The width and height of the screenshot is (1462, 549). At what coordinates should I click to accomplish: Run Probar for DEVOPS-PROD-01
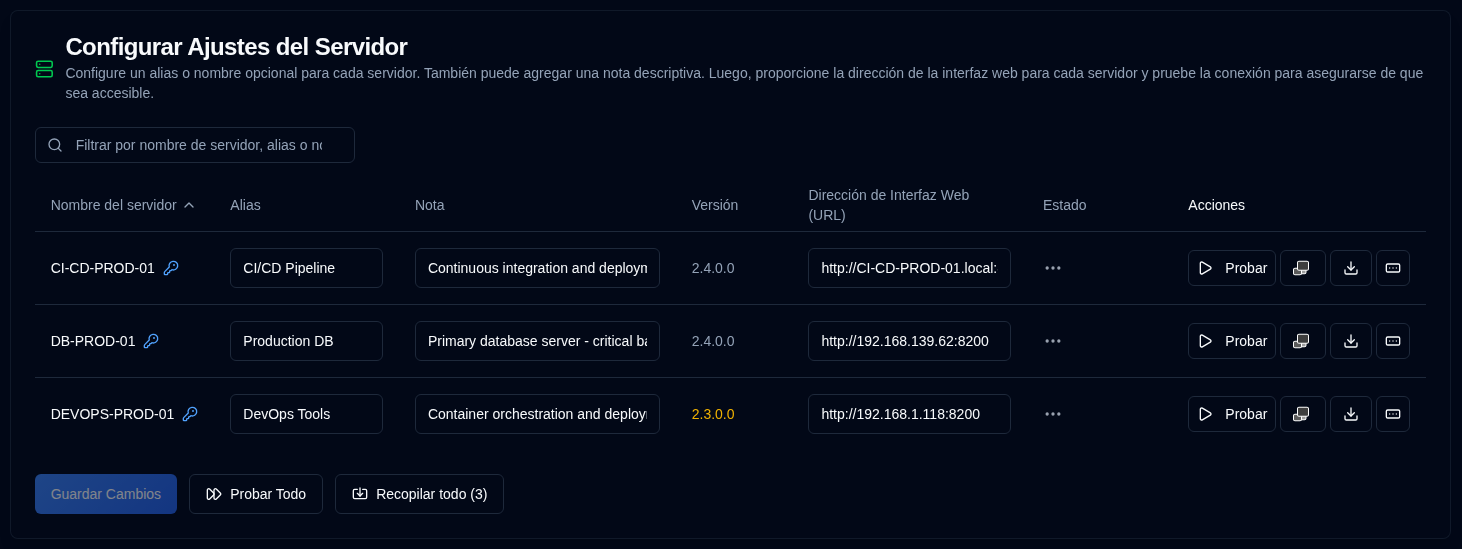(1232, 414)
